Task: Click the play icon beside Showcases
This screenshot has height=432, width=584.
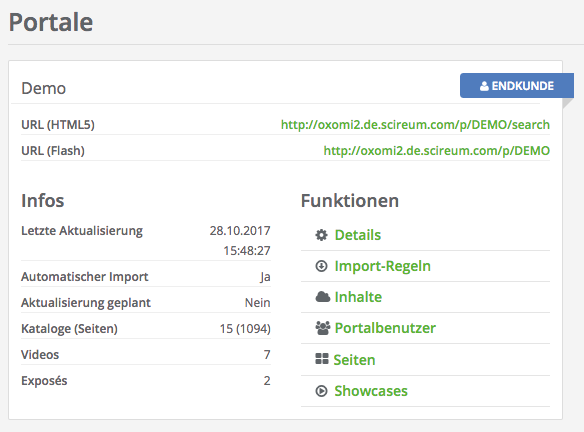Action: pyautogui.click(x=321, y=391)
